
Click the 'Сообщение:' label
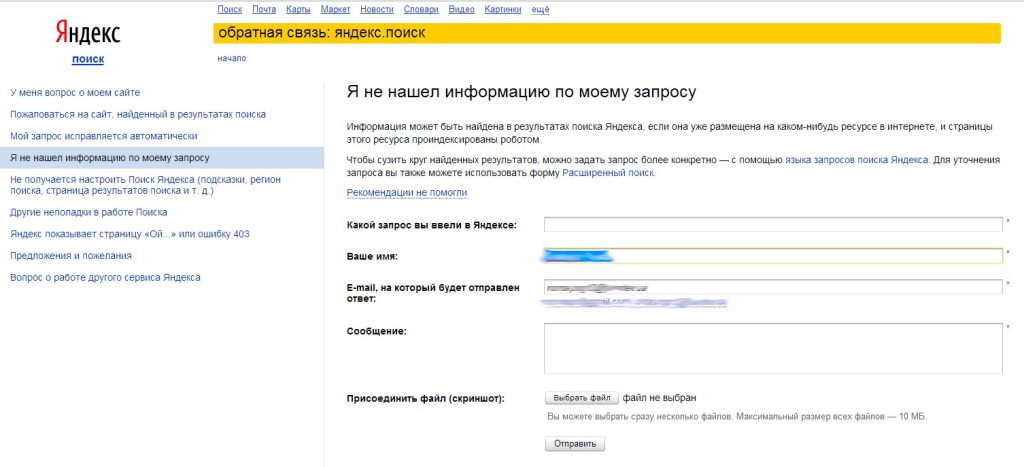377,331
